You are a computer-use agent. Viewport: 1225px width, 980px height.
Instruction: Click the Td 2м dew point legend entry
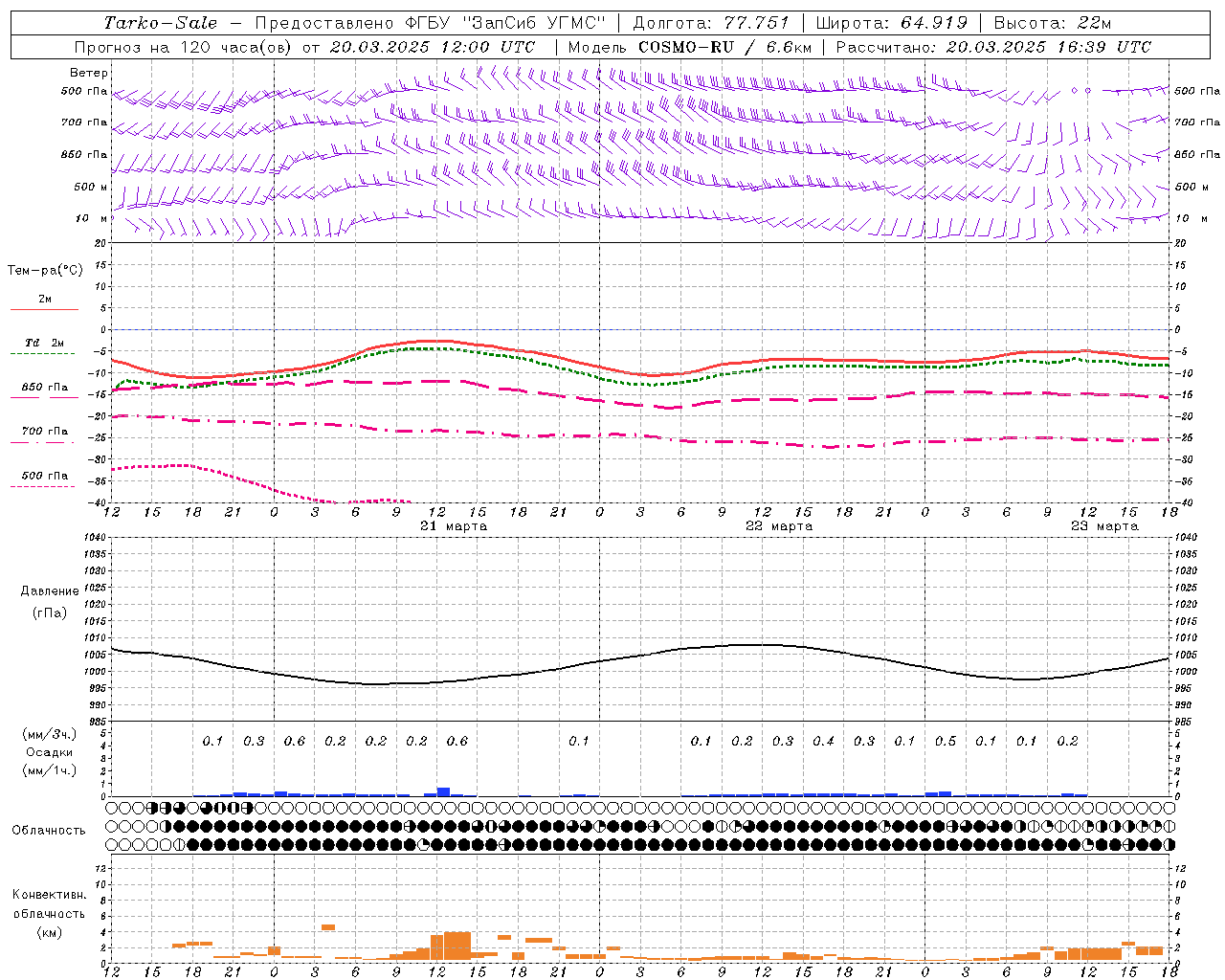pyautogui.click(x=44, y=343)
